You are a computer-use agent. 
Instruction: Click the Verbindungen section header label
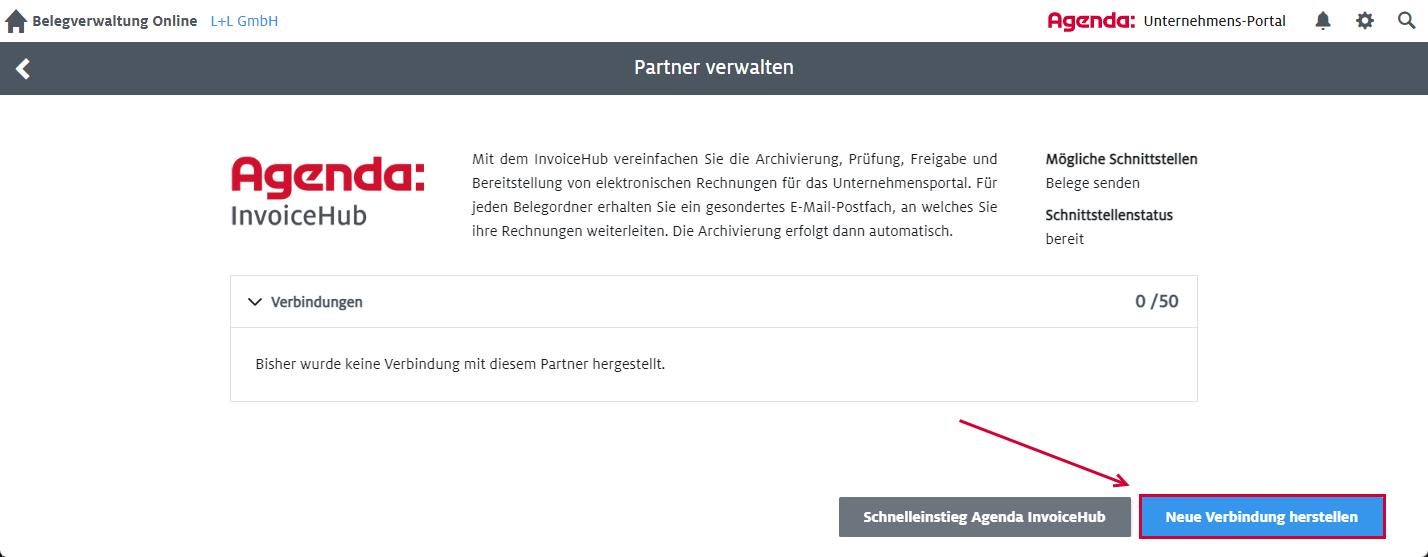point(317,302)
